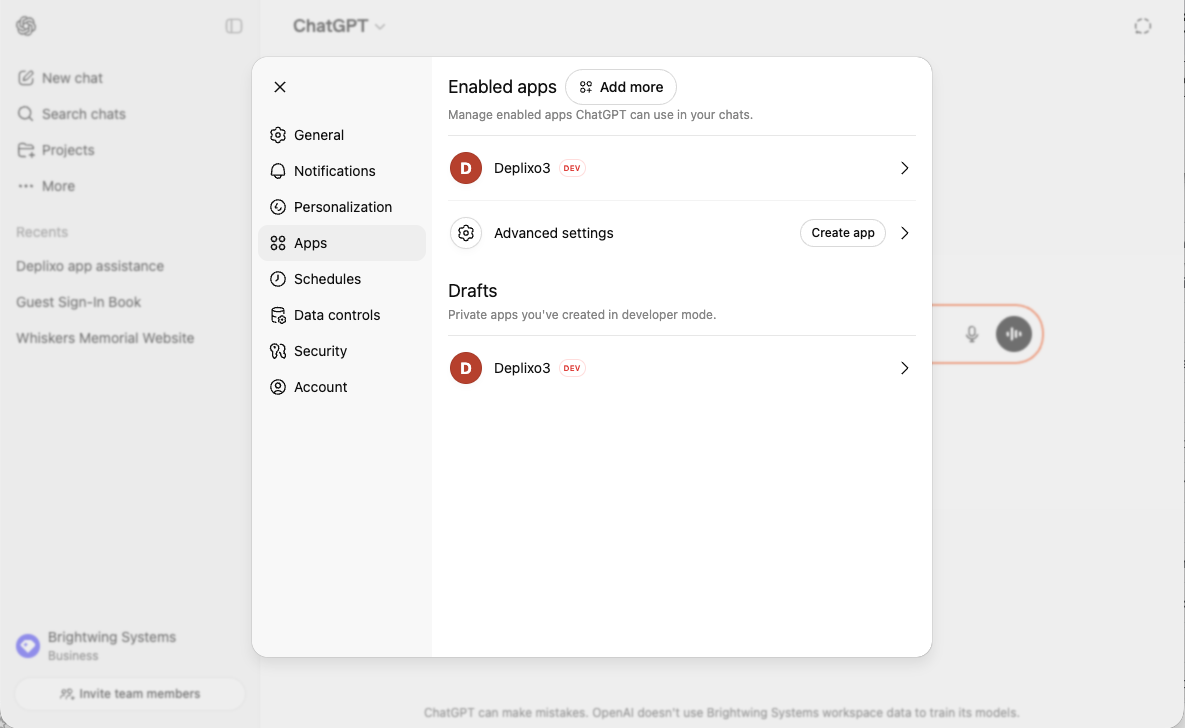Click DEV badge on draft Deplixo3
This screenshot has height=728, width=1185.
(x=572, y=368)
